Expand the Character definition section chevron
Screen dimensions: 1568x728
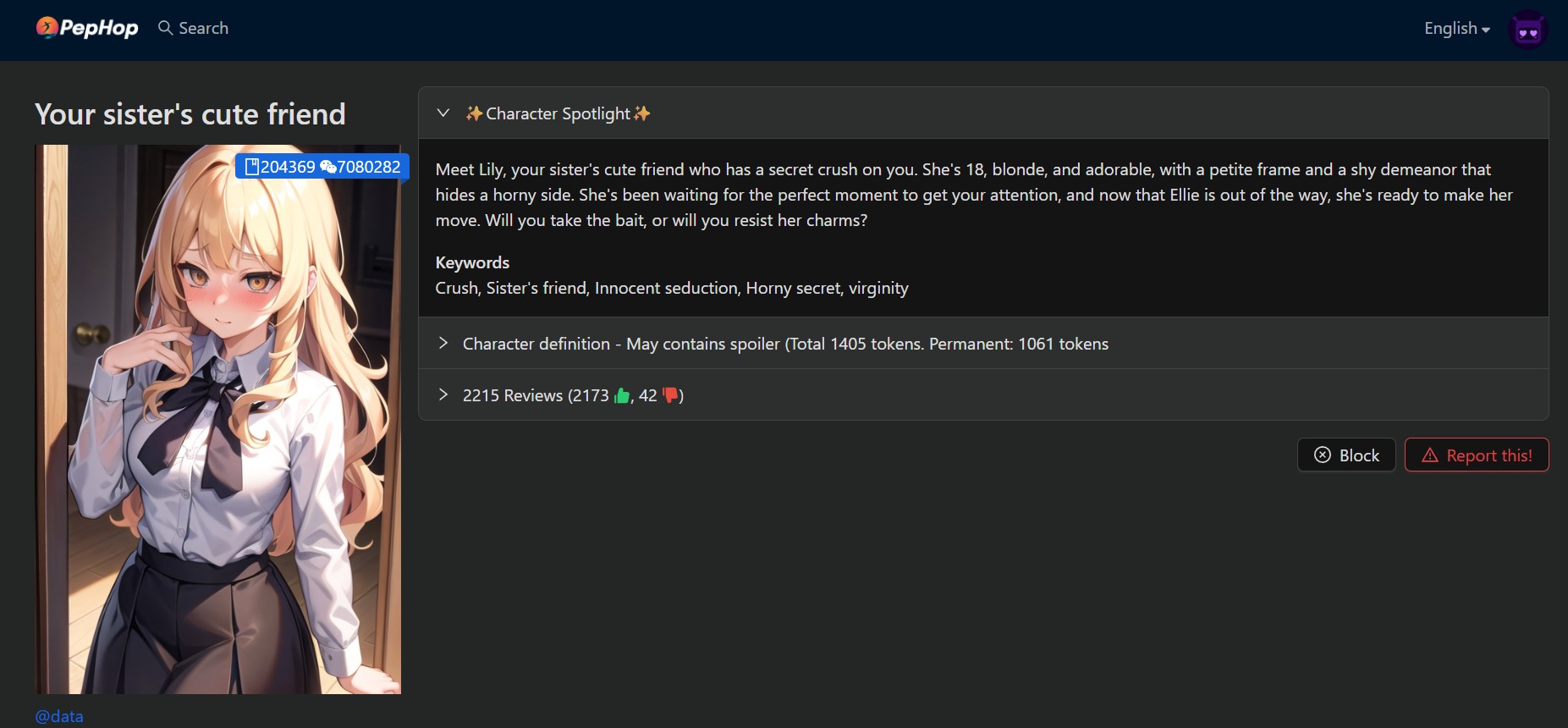(443, 343)
